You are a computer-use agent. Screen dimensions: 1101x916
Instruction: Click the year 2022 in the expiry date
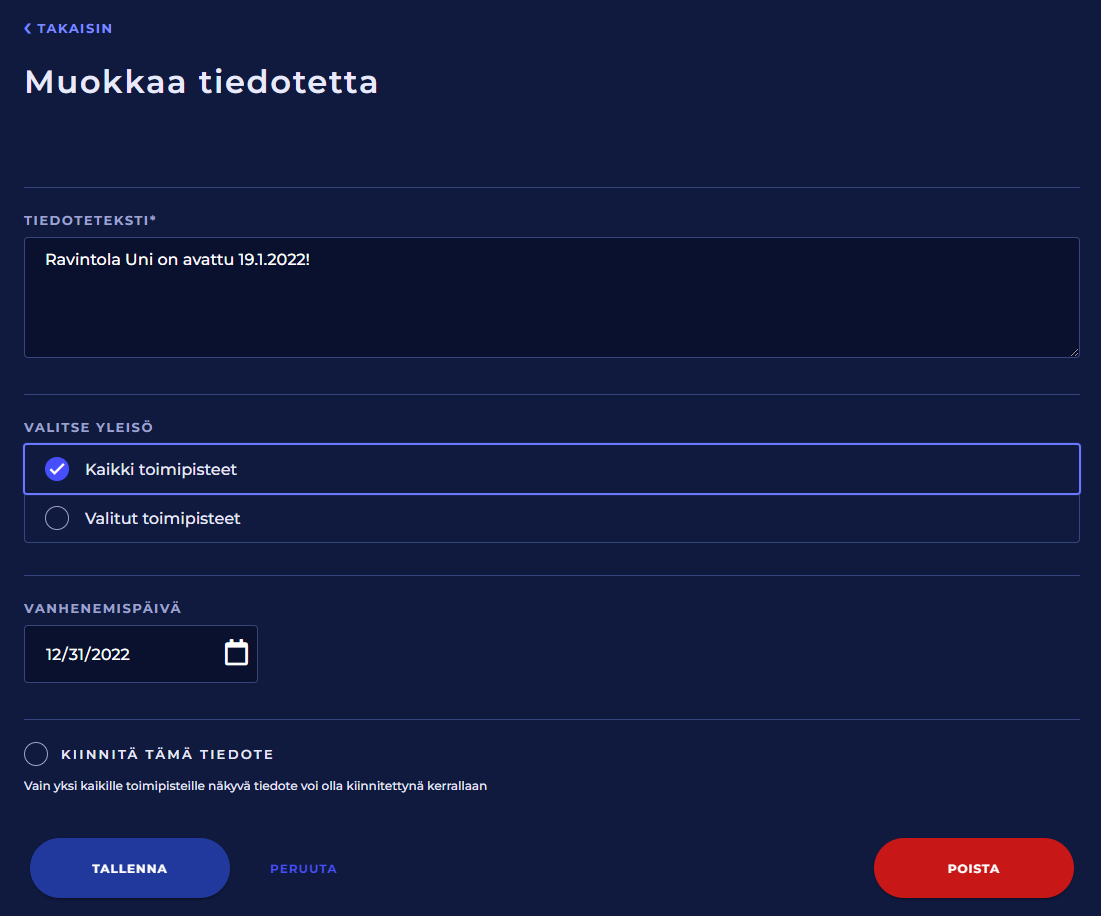[x=111, y=655]
